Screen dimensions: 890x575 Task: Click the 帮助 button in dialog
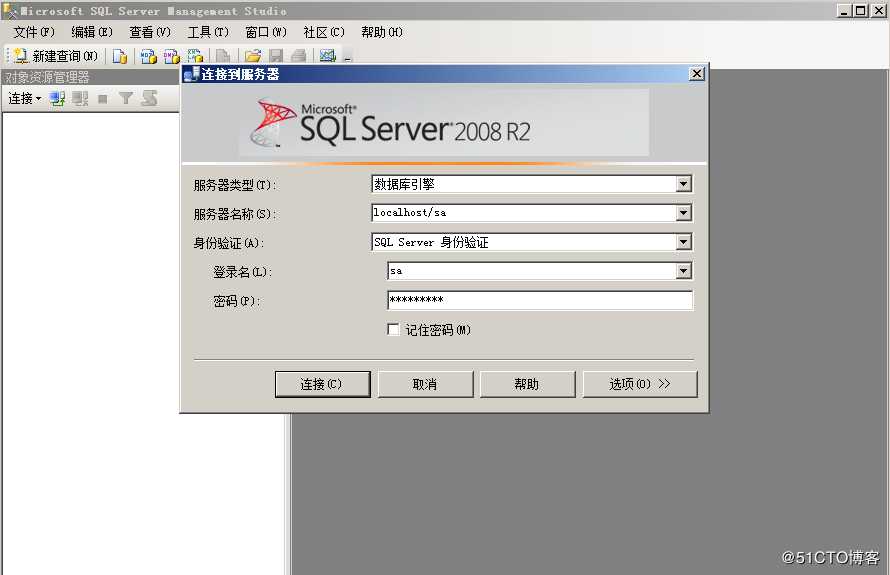(x=527, y=384)
